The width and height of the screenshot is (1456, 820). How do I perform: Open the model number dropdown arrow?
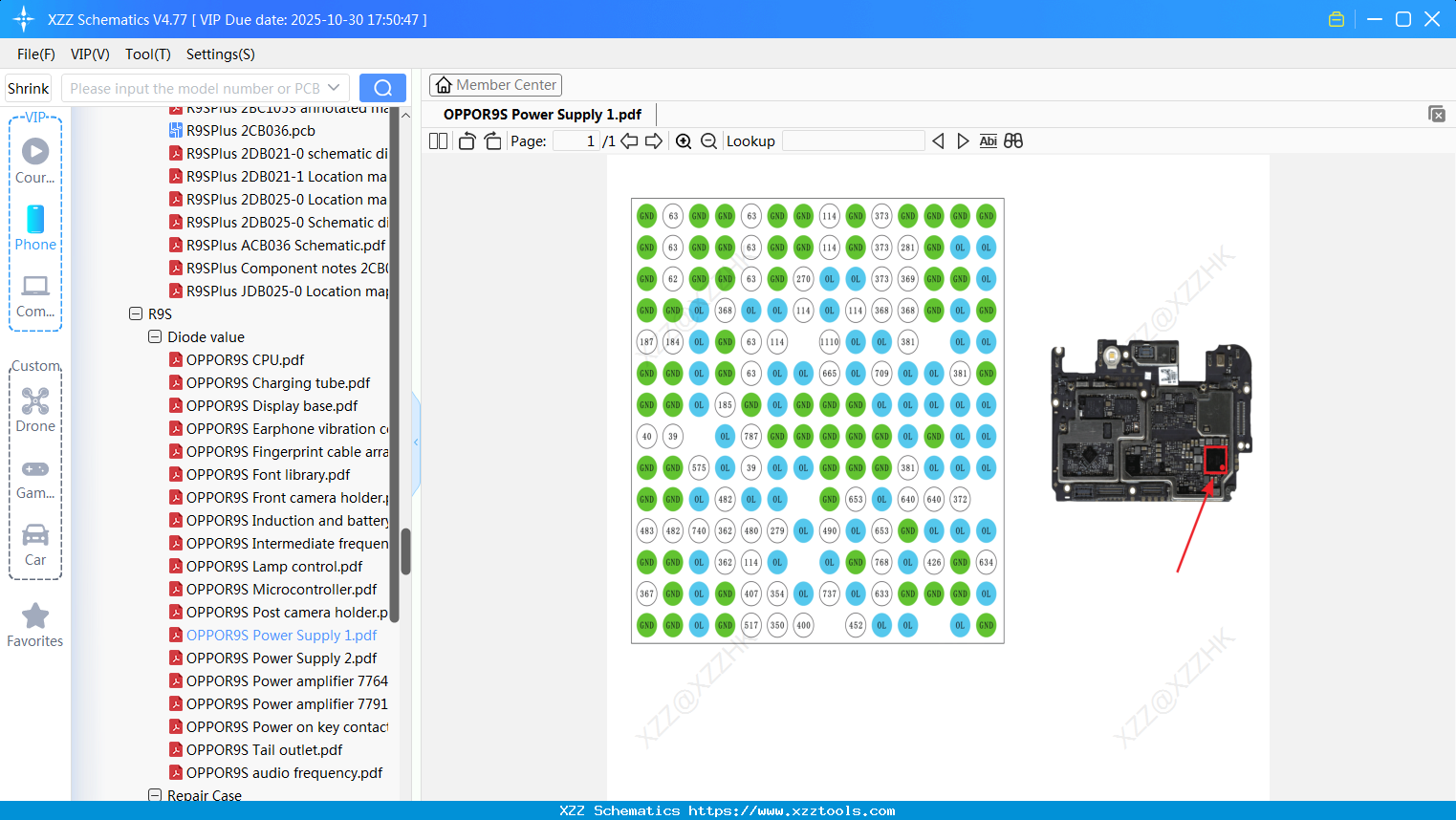pos(334,88)
